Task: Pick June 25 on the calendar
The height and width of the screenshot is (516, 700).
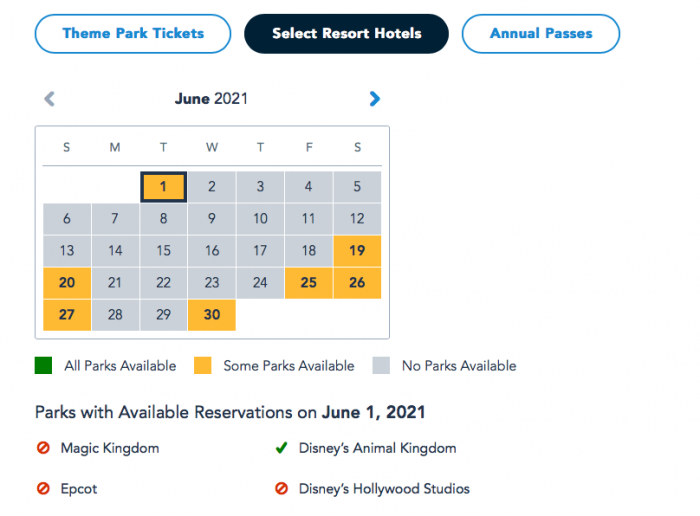Action: [x=308, y=283]
